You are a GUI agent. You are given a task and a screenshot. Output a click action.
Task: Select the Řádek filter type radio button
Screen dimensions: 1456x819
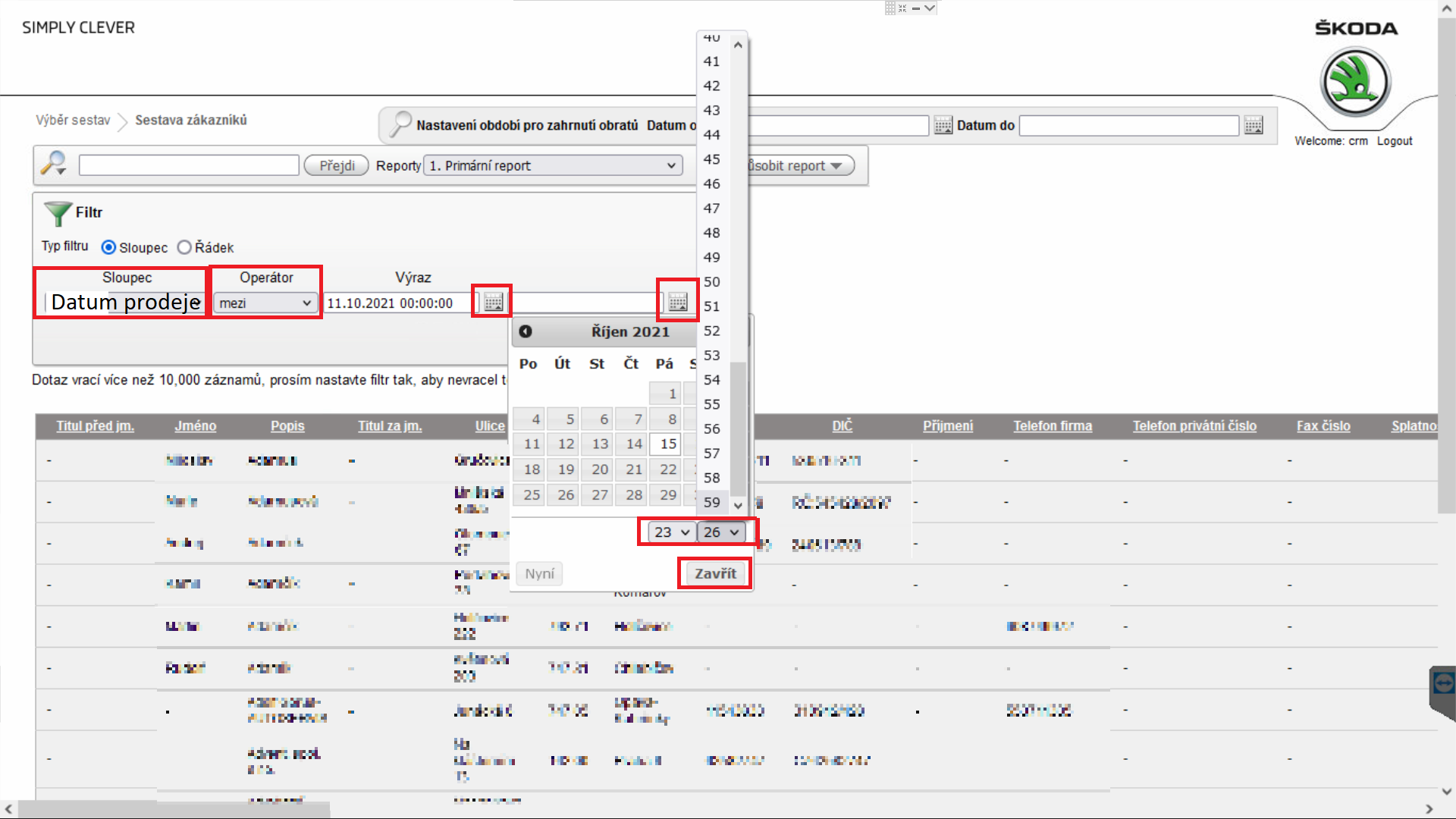click(184, 247)
